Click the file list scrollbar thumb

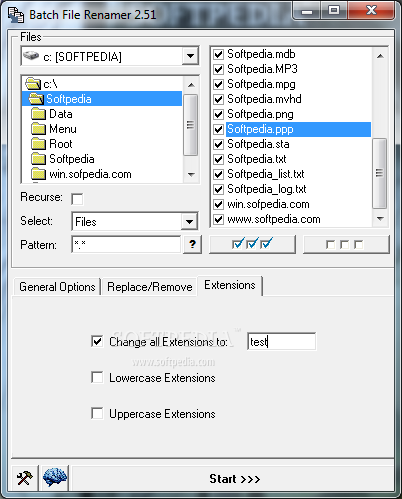coord(380,173)
